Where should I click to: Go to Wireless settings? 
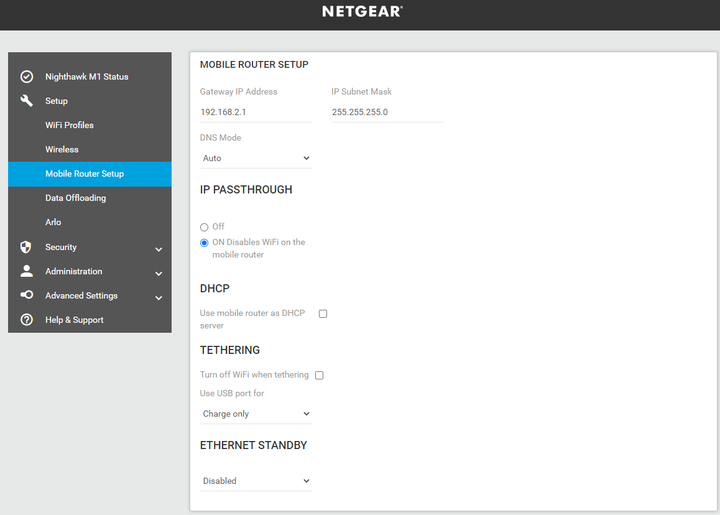[62, 150]
